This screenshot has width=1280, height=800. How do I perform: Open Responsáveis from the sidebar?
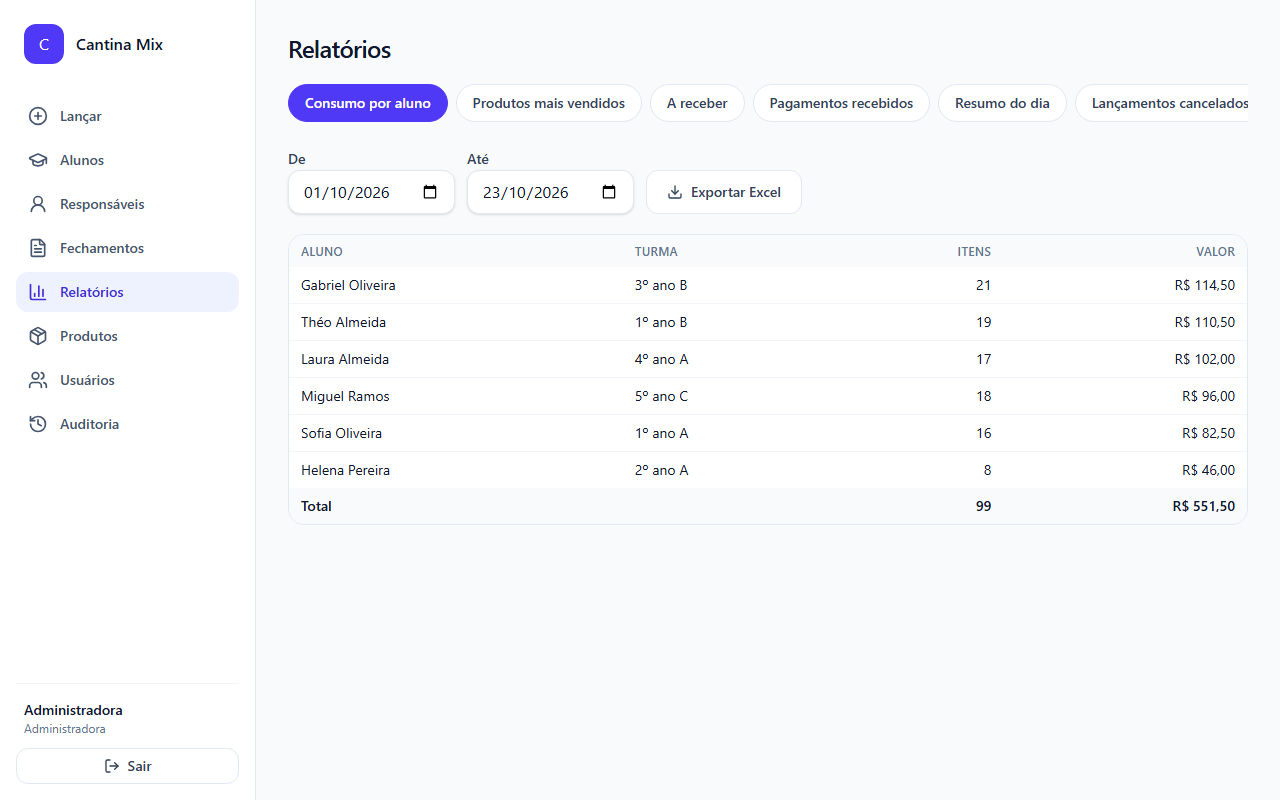click(x=127, y=204)
